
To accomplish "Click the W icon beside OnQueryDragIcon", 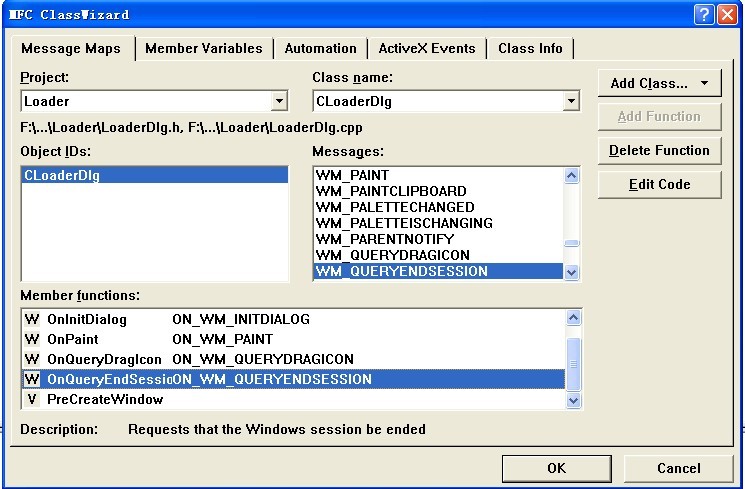I will 32,359.
